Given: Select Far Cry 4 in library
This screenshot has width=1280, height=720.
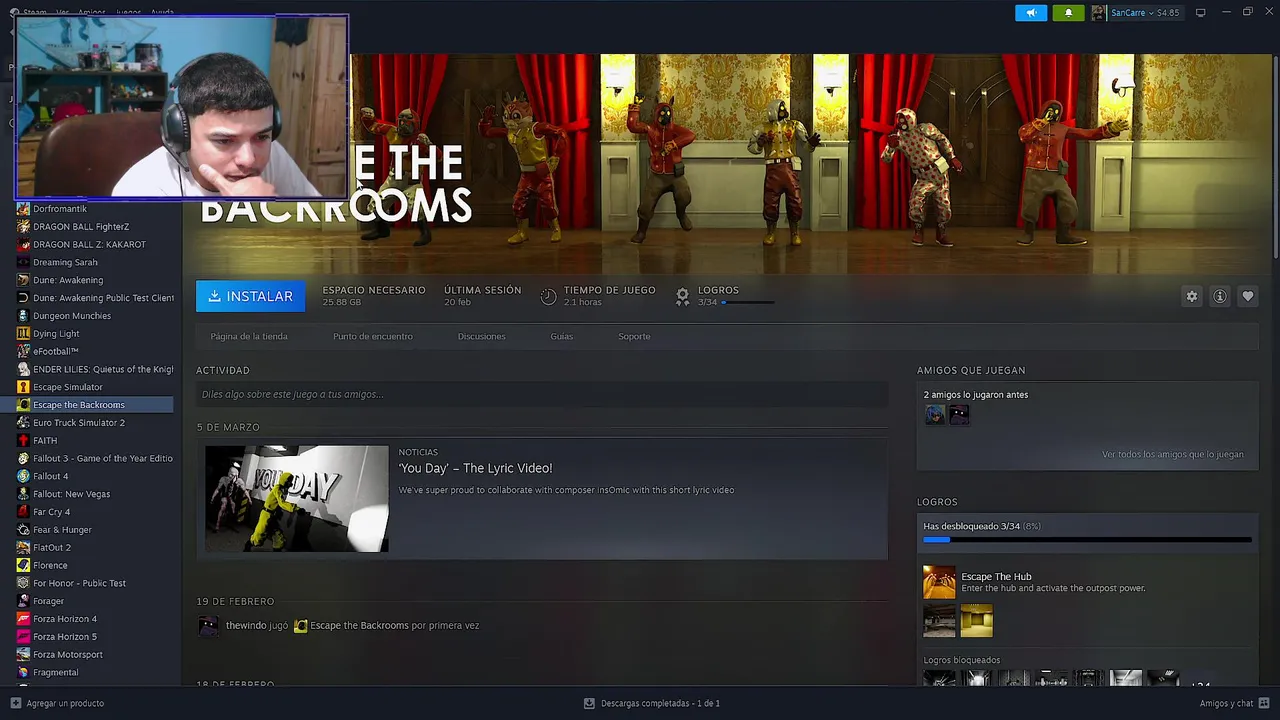Looking at the screenshot, I should [x=51, y=512].
